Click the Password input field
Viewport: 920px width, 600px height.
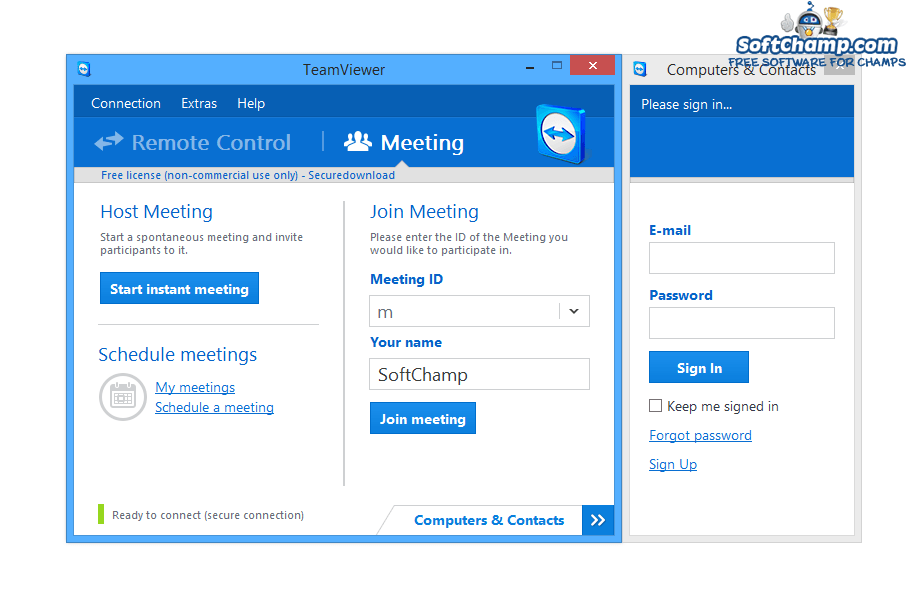742,323
